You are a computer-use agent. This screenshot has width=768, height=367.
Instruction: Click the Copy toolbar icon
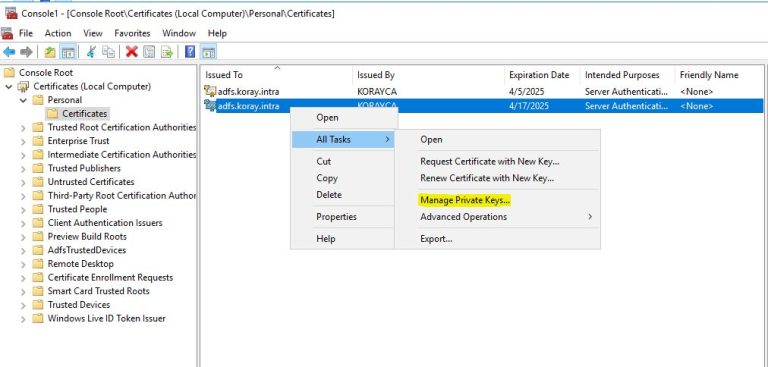point(108,52)
